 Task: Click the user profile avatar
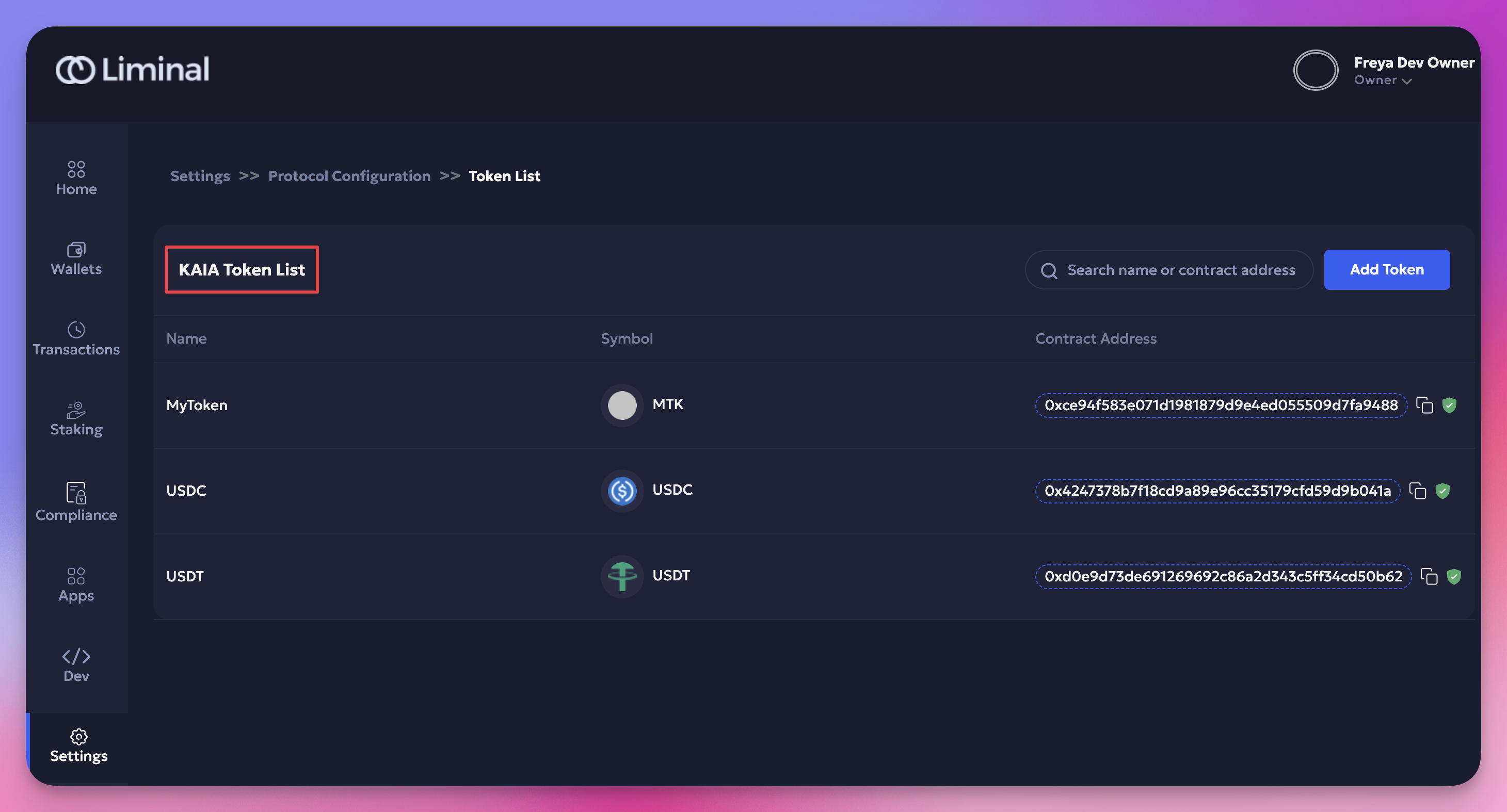pos(1315,70)
